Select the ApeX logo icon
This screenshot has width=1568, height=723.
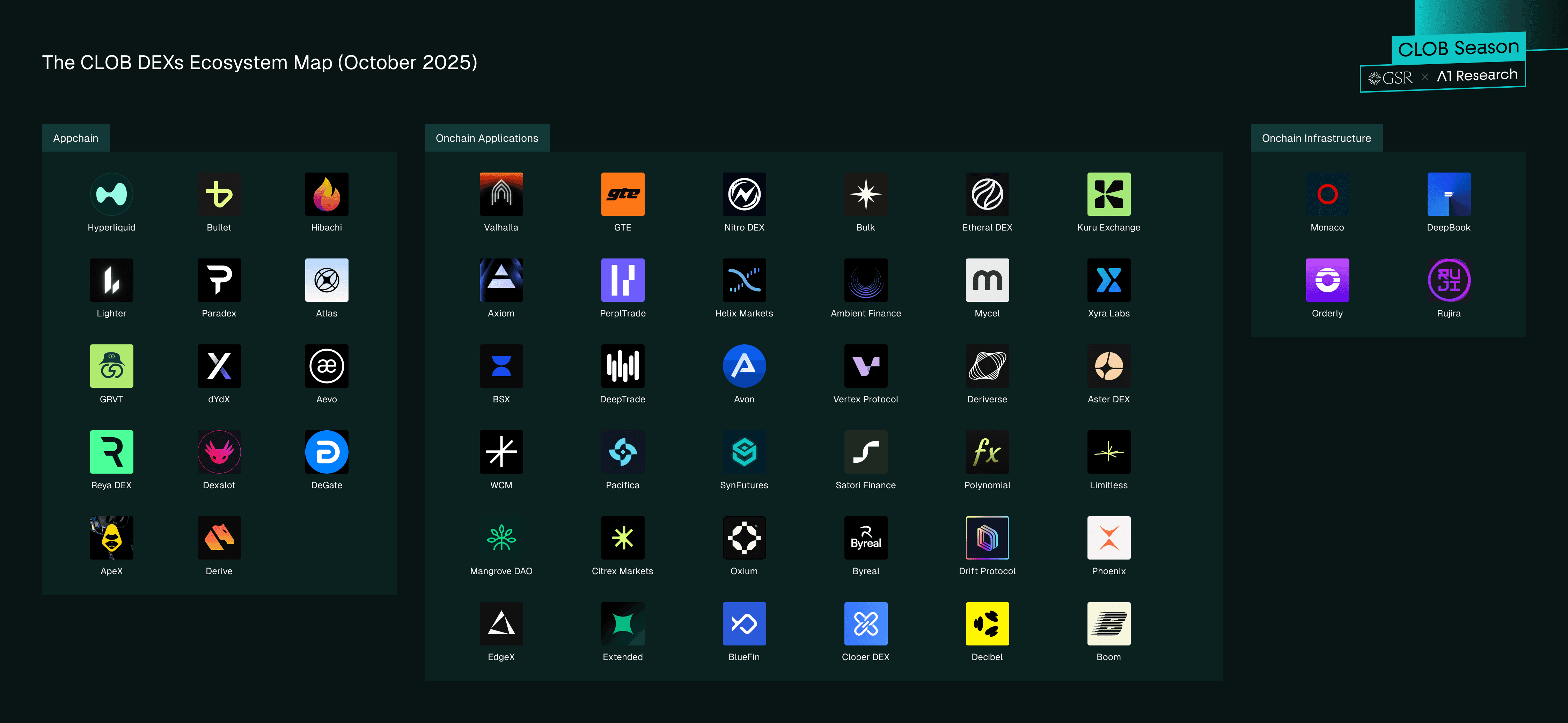pos(111,538)
